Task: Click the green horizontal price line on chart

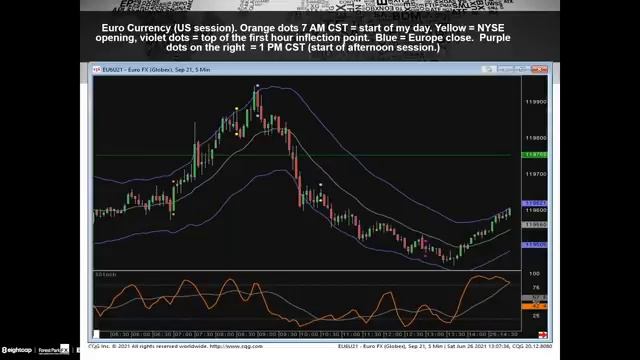Action: click(x=303, y=155)
